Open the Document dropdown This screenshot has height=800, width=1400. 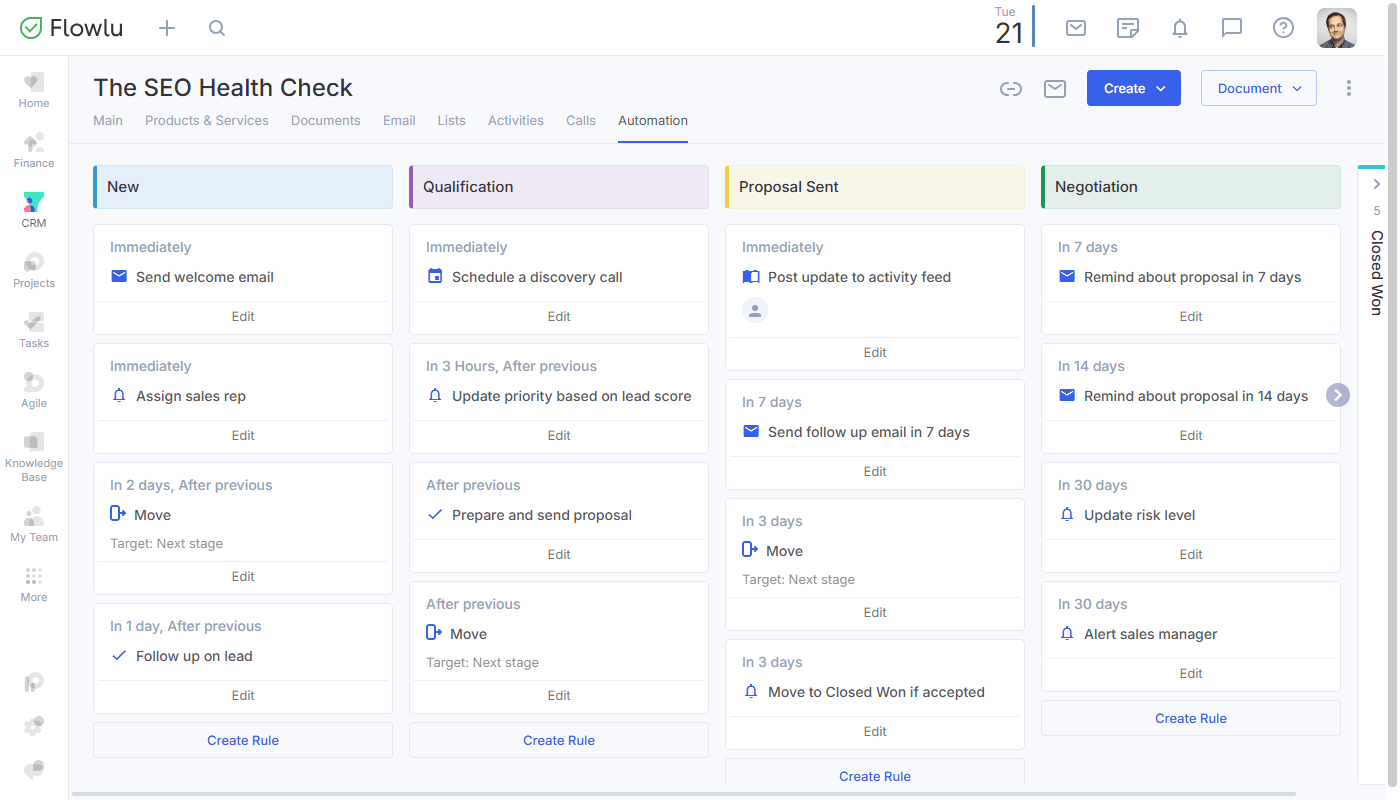[1258, 88]
